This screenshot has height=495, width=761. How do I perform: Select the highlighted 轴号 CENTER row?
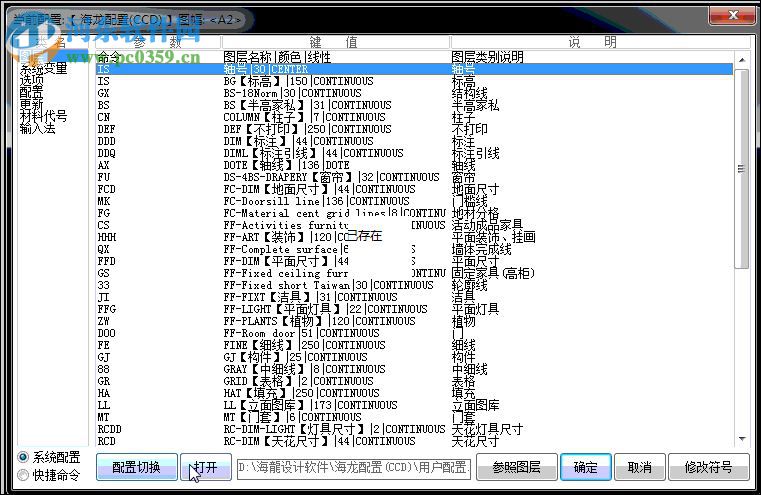pos(414,69)
